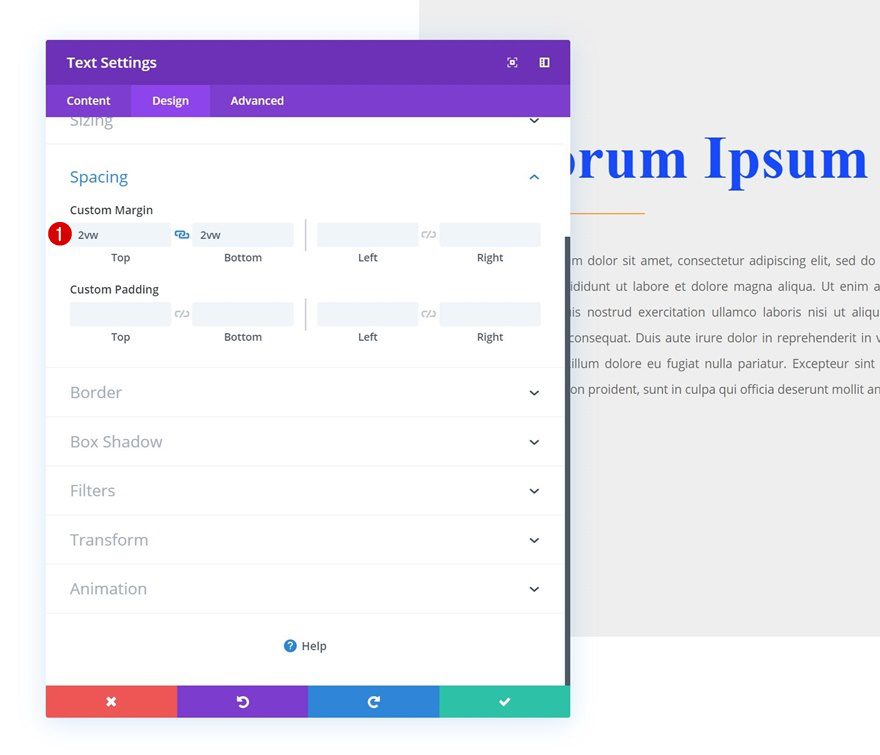This screenshot has width=880, height=755.
Task: Click the blue redo icon at the bottom
Action: pyautogui.click(x=373, y=701)
